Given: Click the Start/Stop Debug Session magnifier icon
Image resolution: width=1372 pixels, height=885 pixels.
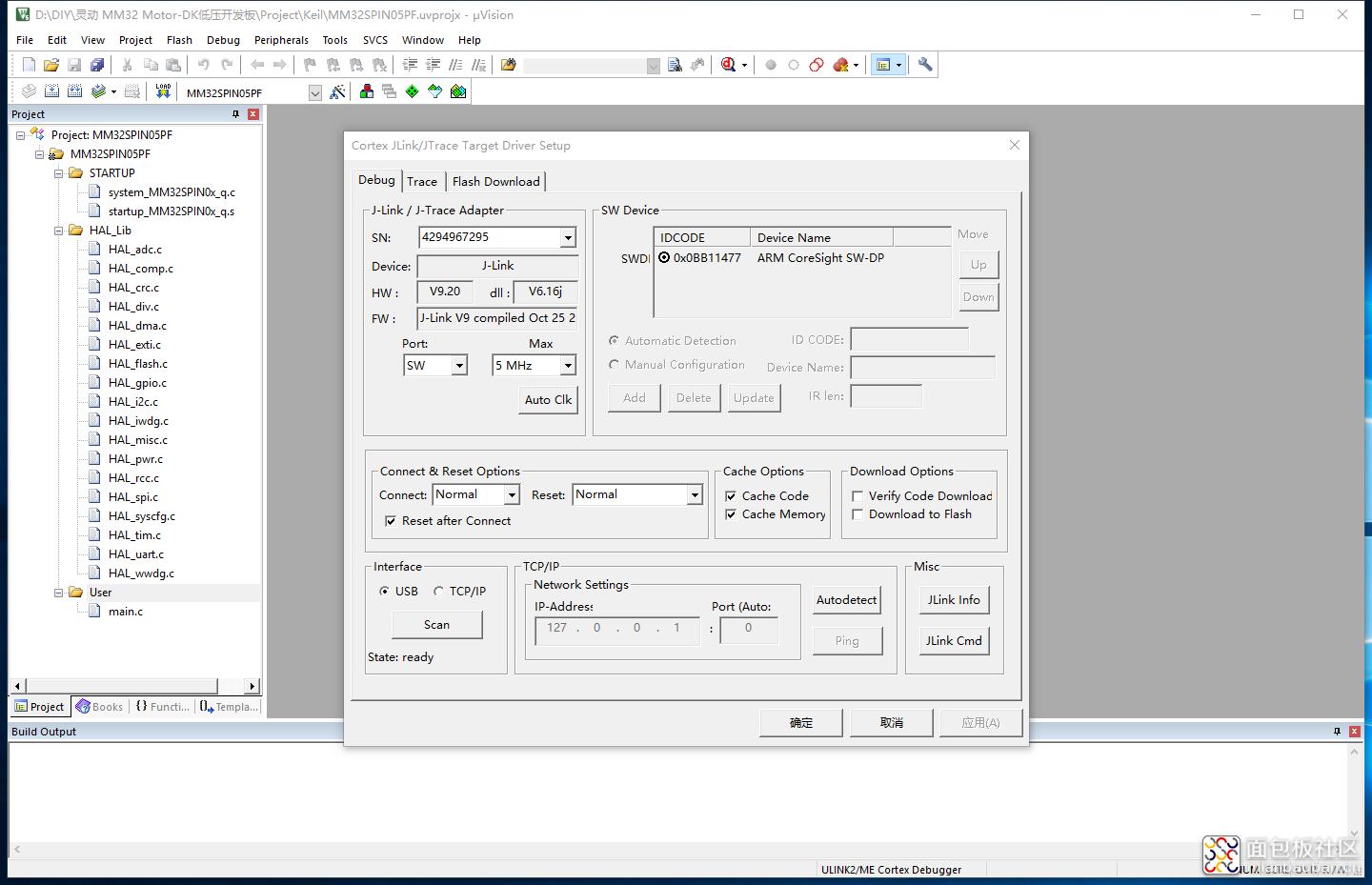Looking at the screenshot, I should (729, 65).
